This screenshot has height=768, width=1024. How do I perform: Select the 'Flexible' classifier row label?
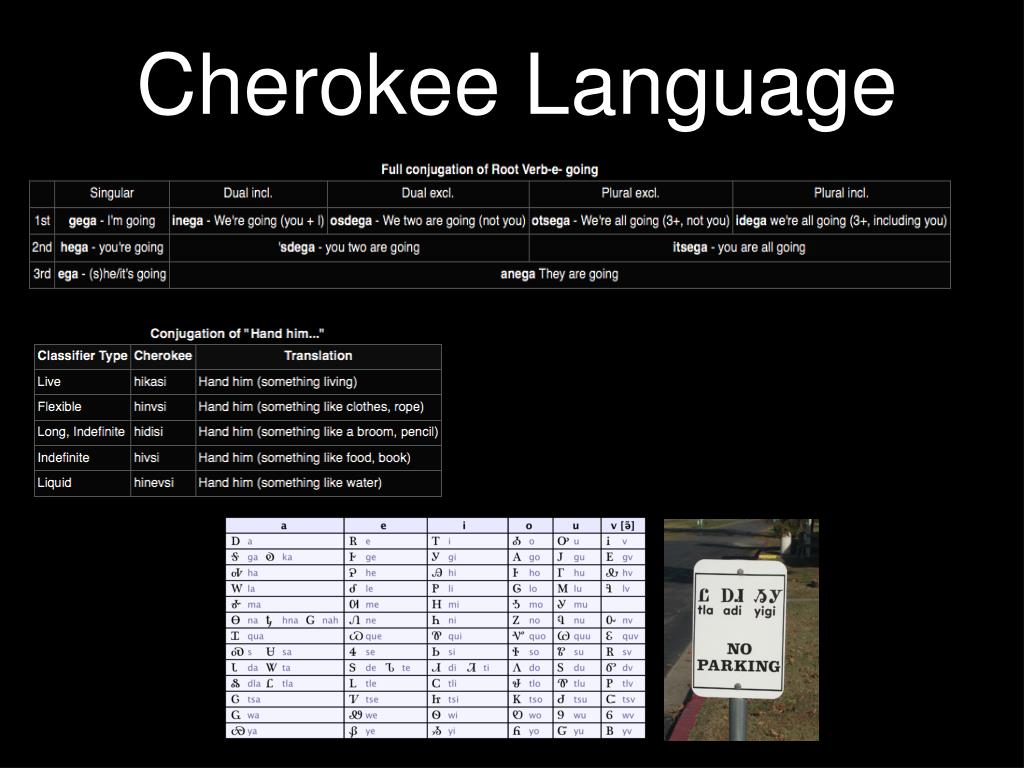(x=82, y=407)
